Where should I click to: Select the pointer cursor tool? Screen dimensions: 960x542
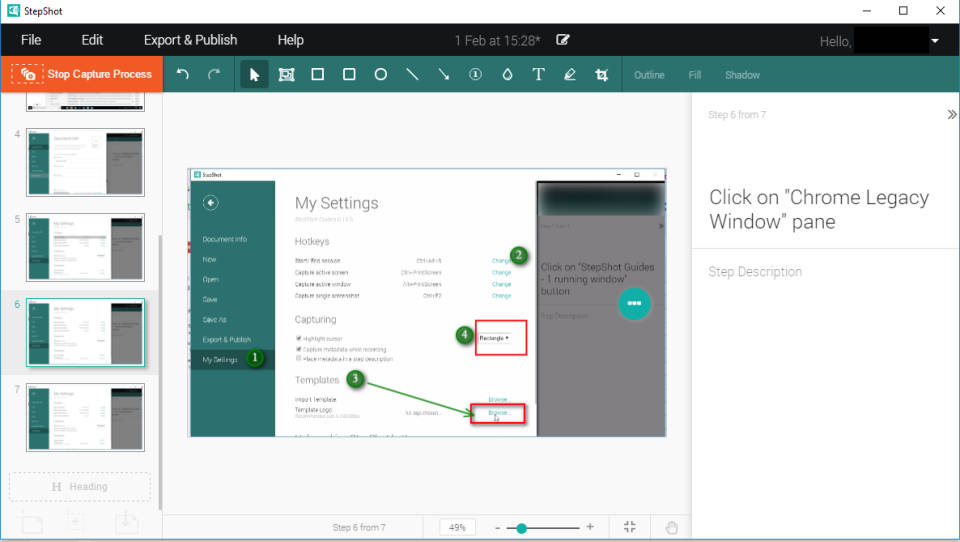point(254,75)
